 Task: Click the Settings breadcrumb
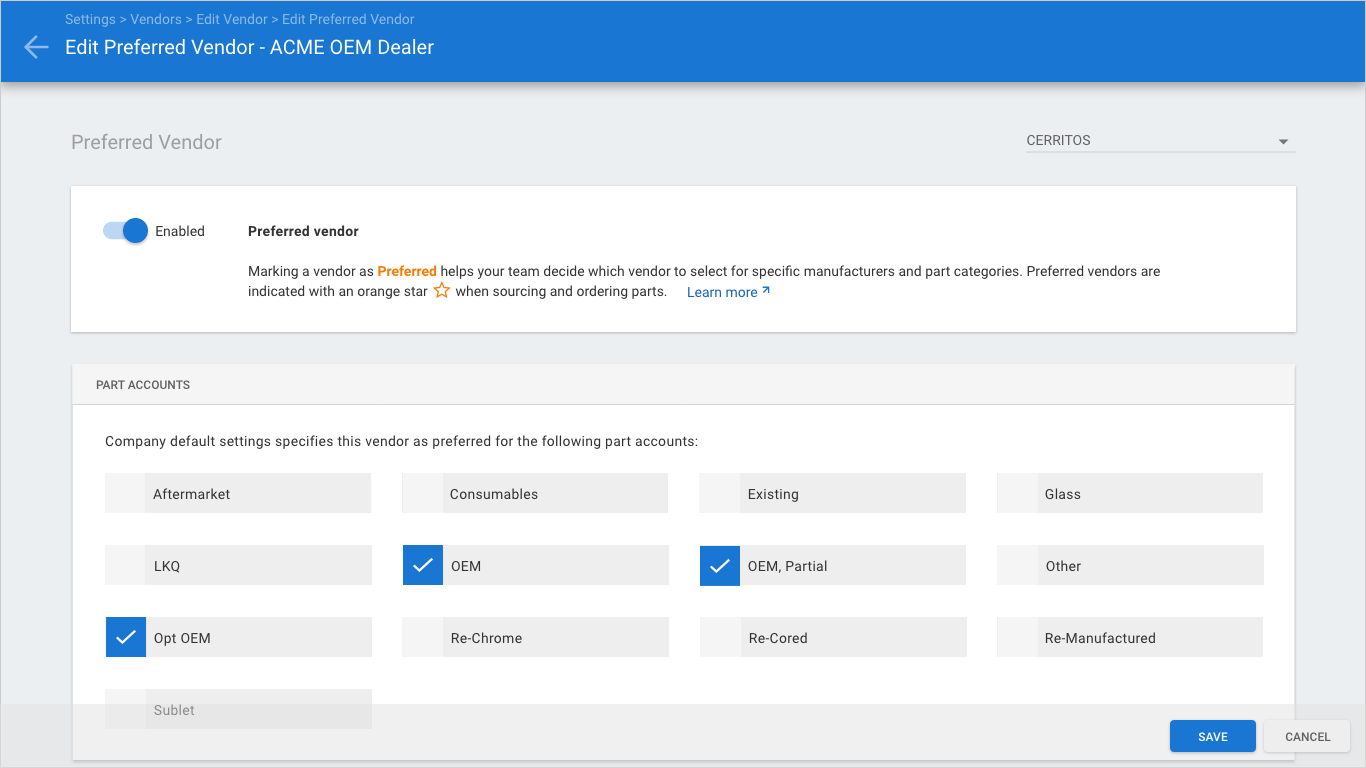[90, 19]
